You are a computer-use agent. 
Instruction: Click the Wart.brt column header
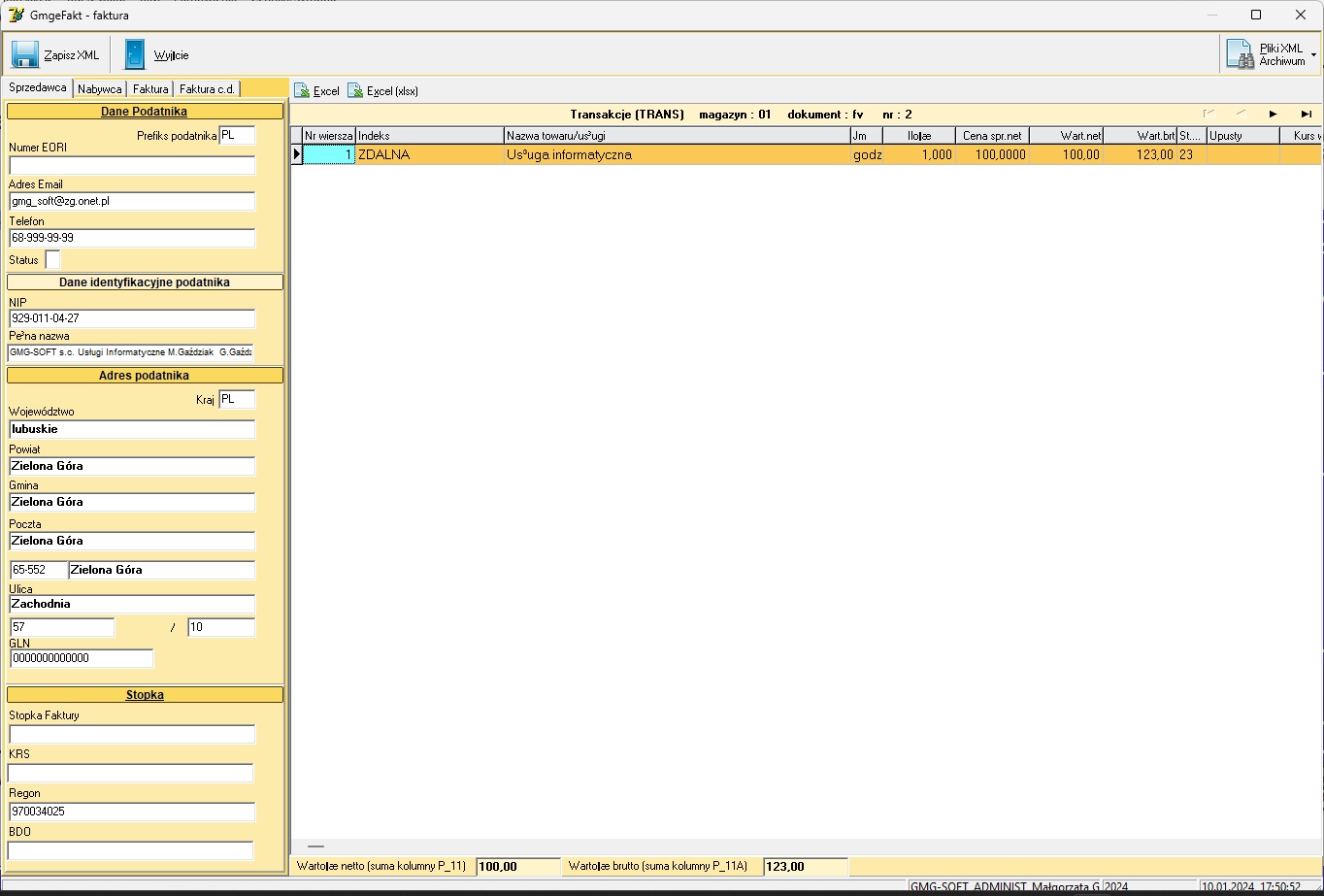pos(1141,136)
